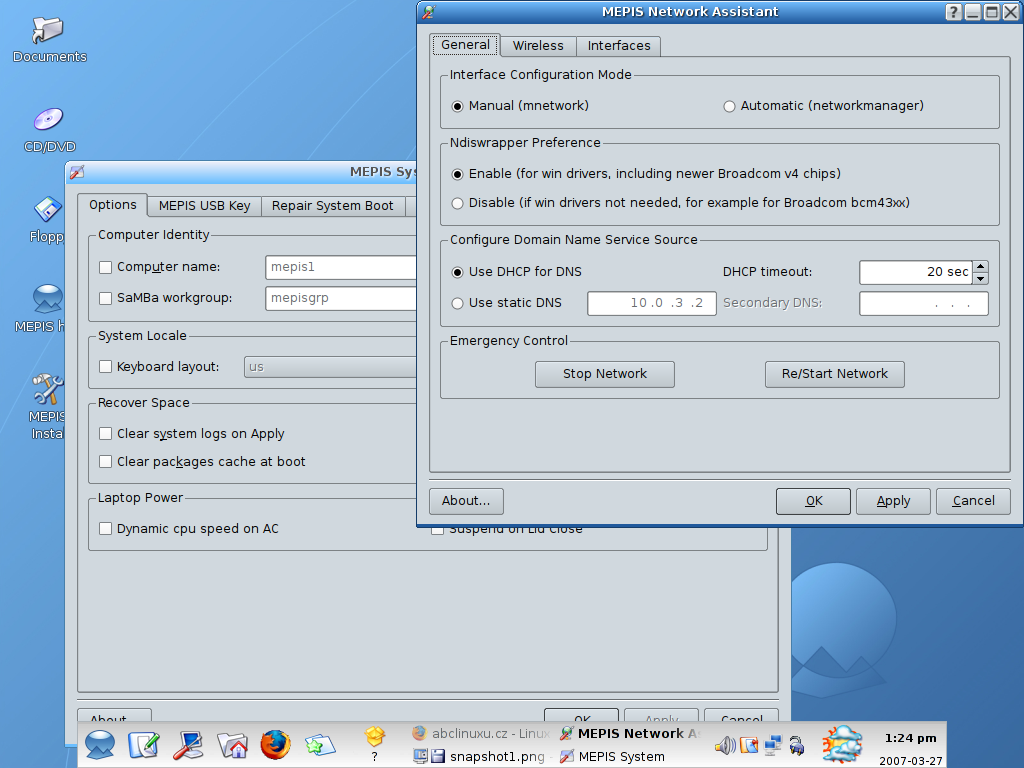Click OK in Network Assistant
The height and width of the screenshot is (768, 1024).
813,501
